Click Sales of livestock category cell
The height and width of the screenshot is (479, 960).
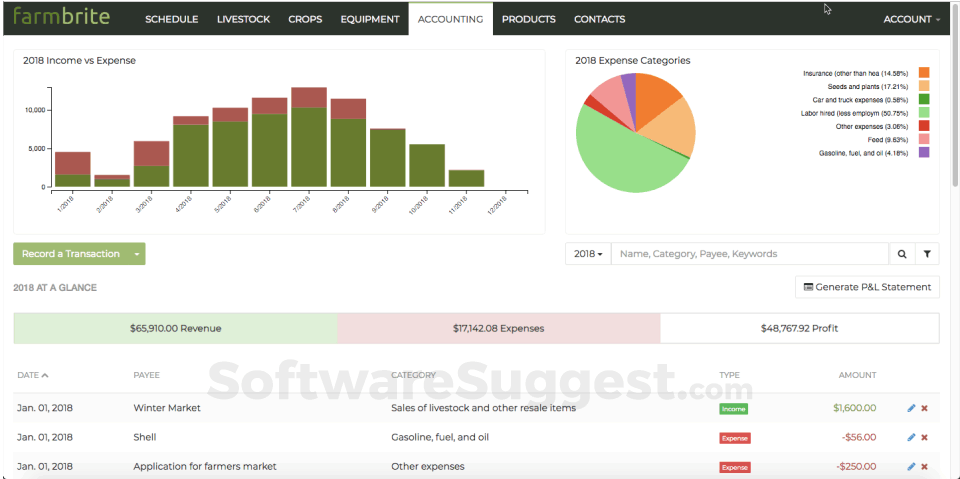pos(483,408)
